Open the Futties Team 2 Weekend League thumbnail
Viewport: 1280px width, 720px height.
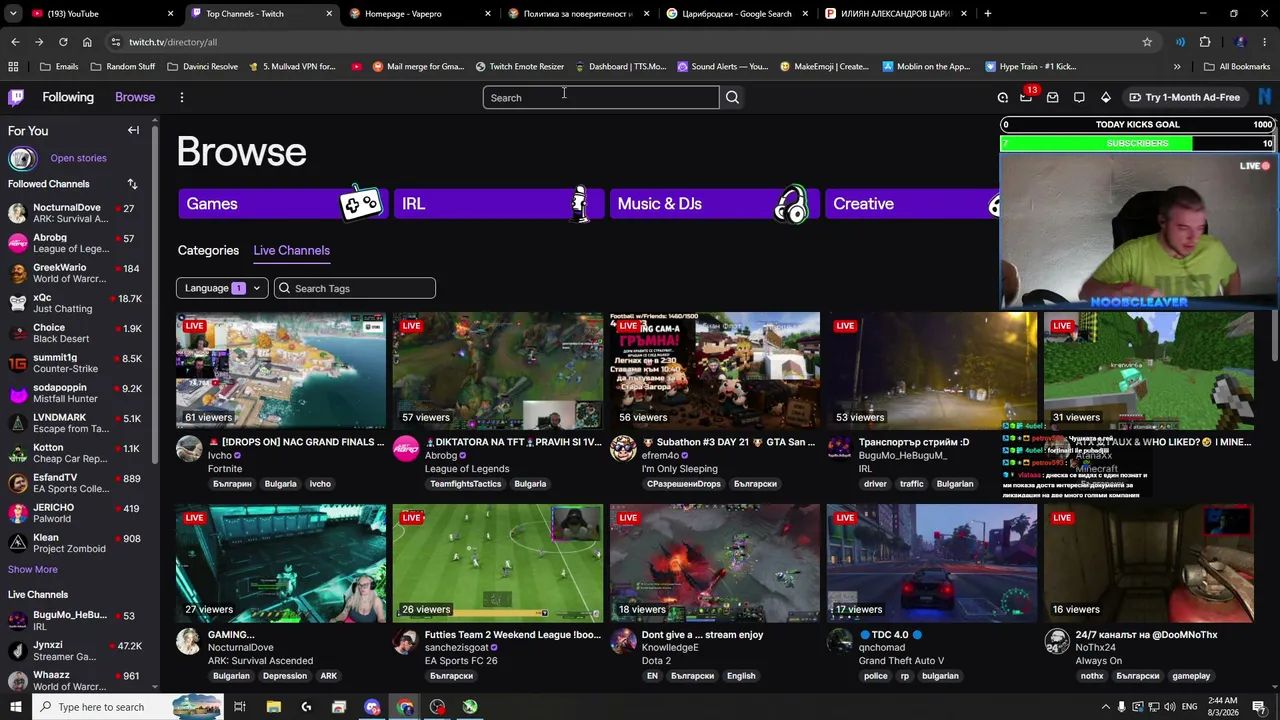pyautogui.click(x=498, y=563)
